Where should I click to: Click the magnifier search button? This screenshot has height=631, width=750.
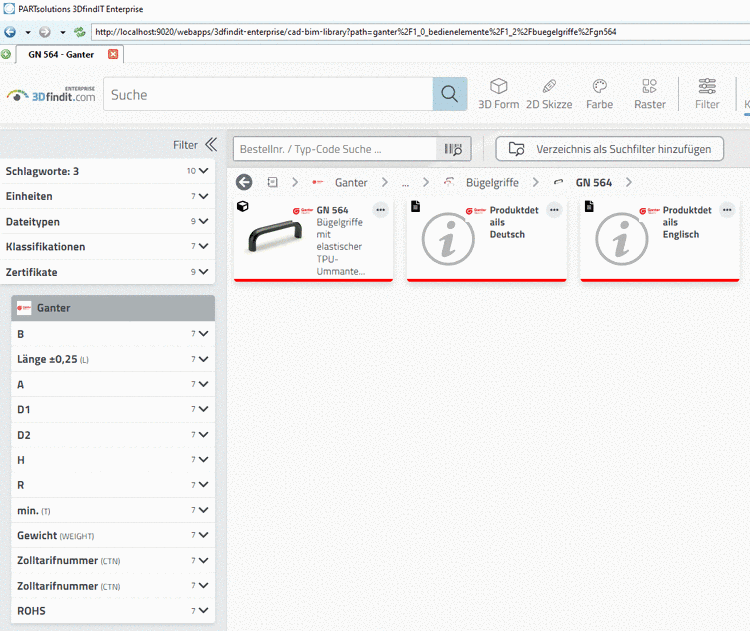click(x=449, y=94)
